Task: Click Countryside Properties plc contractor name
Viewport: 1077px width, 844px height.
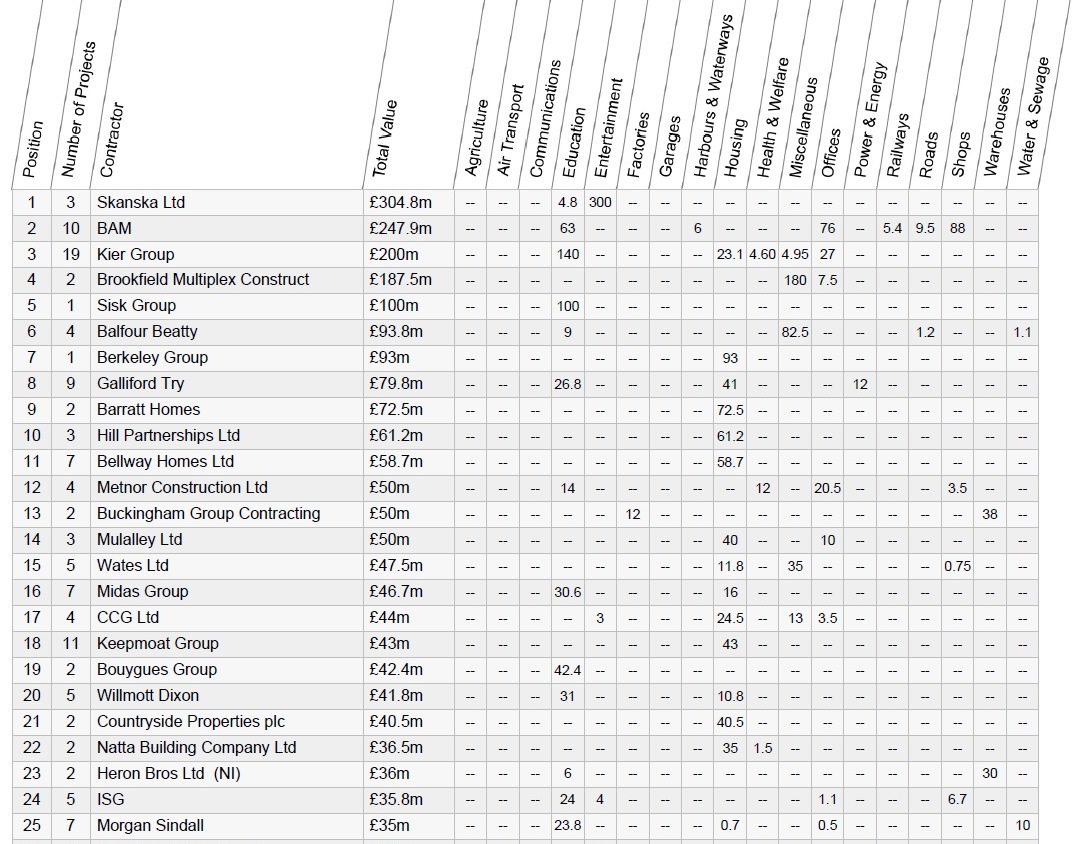Action: (x=190, y=722)
